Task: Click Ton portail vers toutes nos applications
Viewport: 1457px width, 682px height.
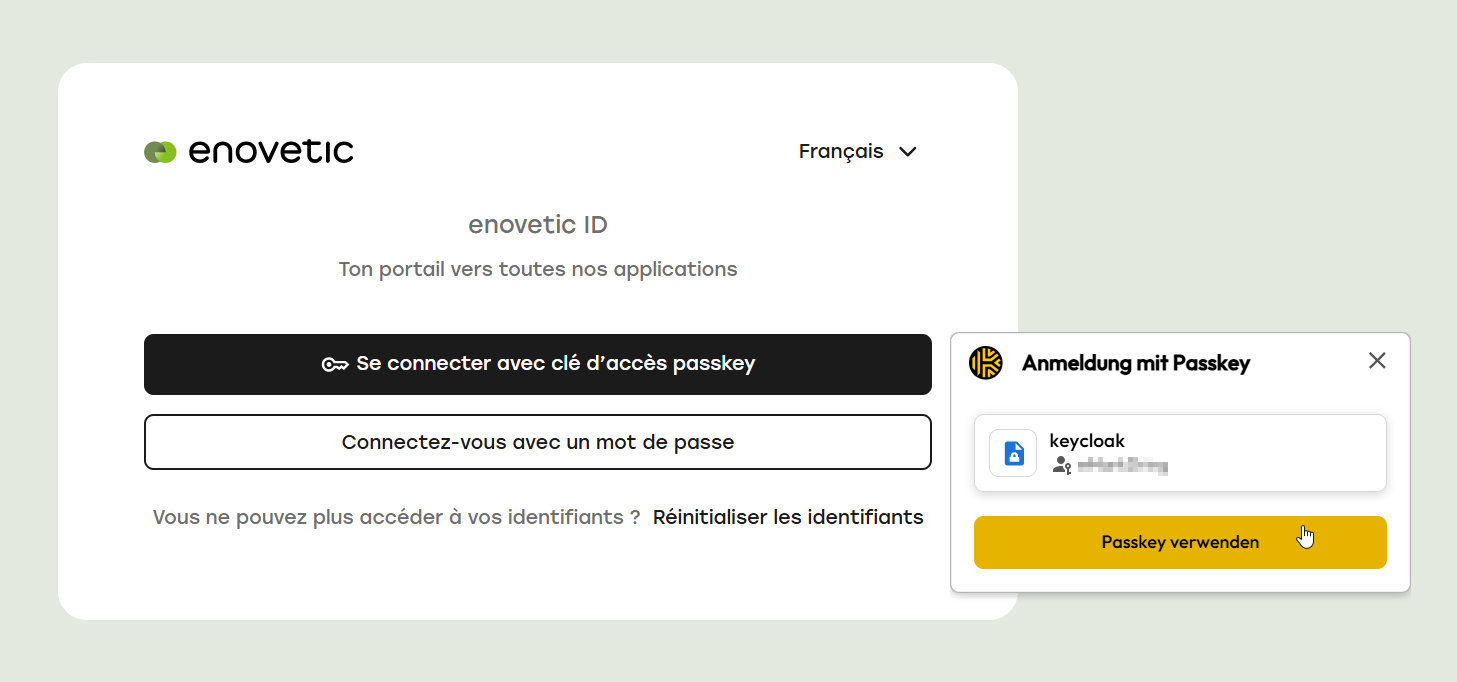Action: [x=538, y=269]
